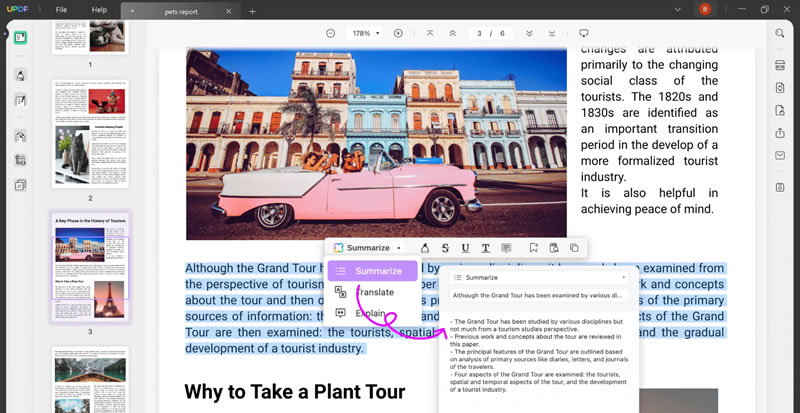Open the Reader mode icon in left sidebar
This screenshot has width=800, height=413.
click(20, 37)
